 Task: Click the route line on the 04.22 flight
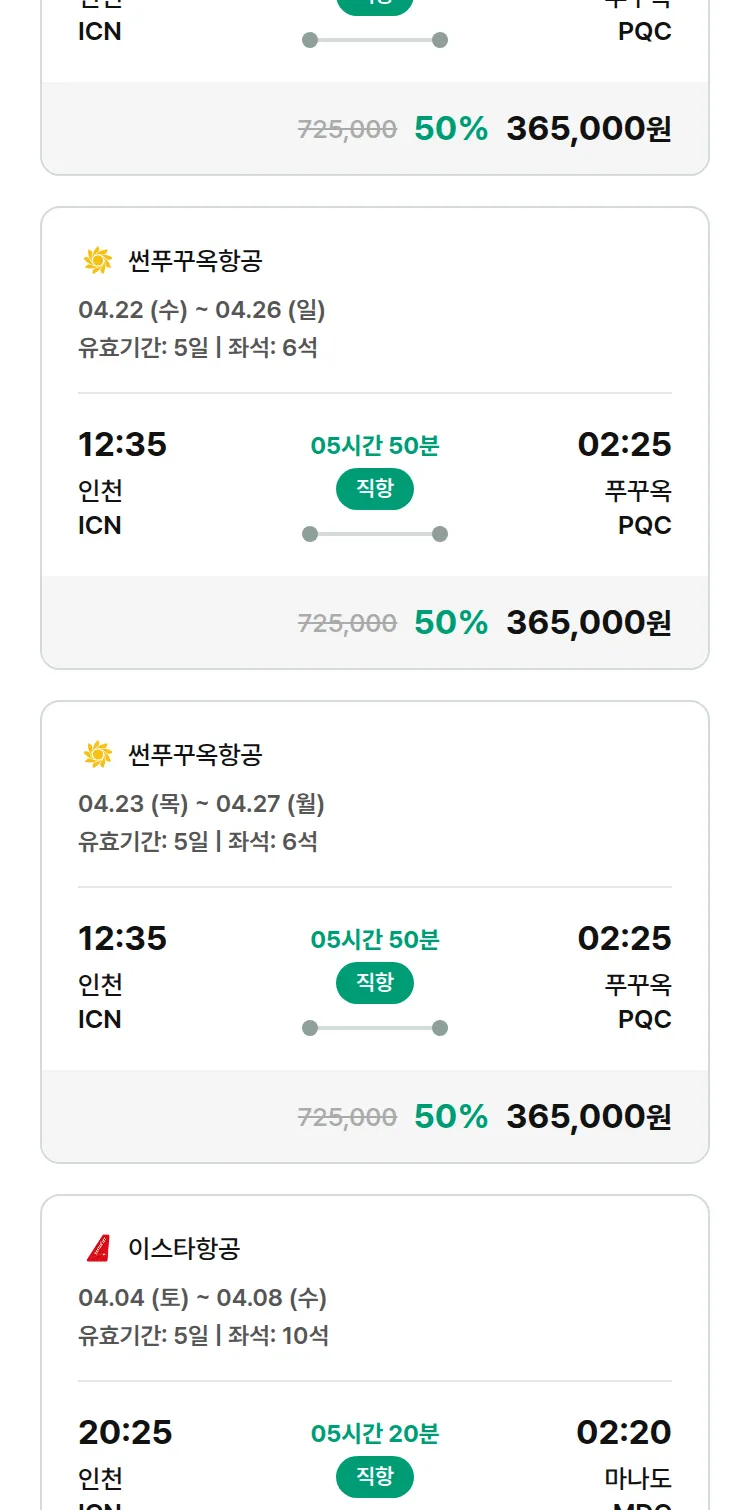pyautogui.click(x=375, y=534)
